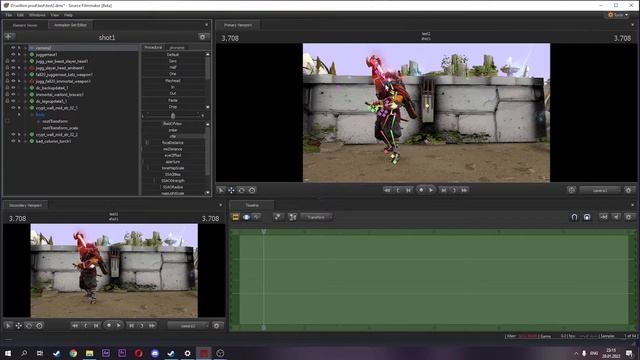Toggle the speaker icon in Timeline
This screenshot has width=640, height=360.
[x=616, y=217]
